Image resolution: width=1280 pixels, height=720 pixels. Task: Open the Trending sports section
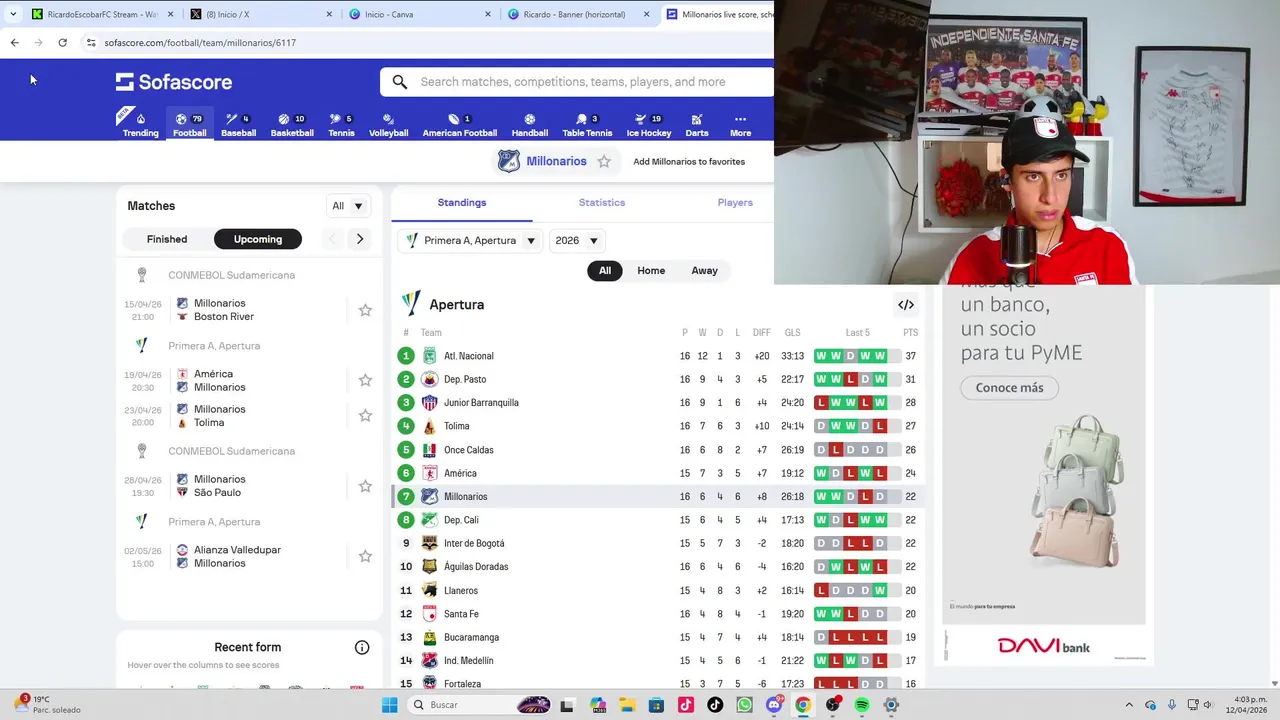point(140,125)
